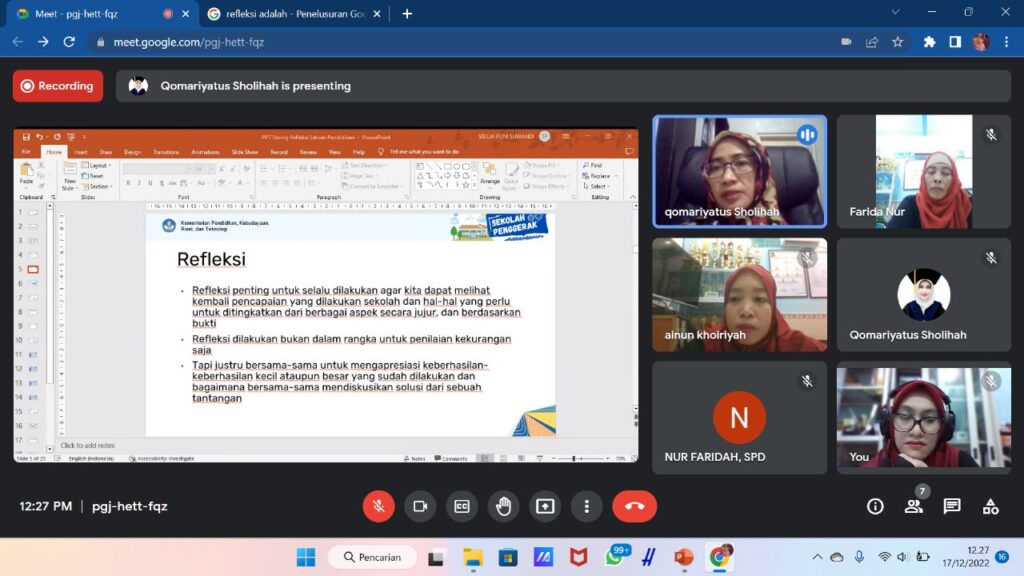This screenshot has width=1024, height=576.
Task: Open a new Chrome tab
Action: point(407,14)
